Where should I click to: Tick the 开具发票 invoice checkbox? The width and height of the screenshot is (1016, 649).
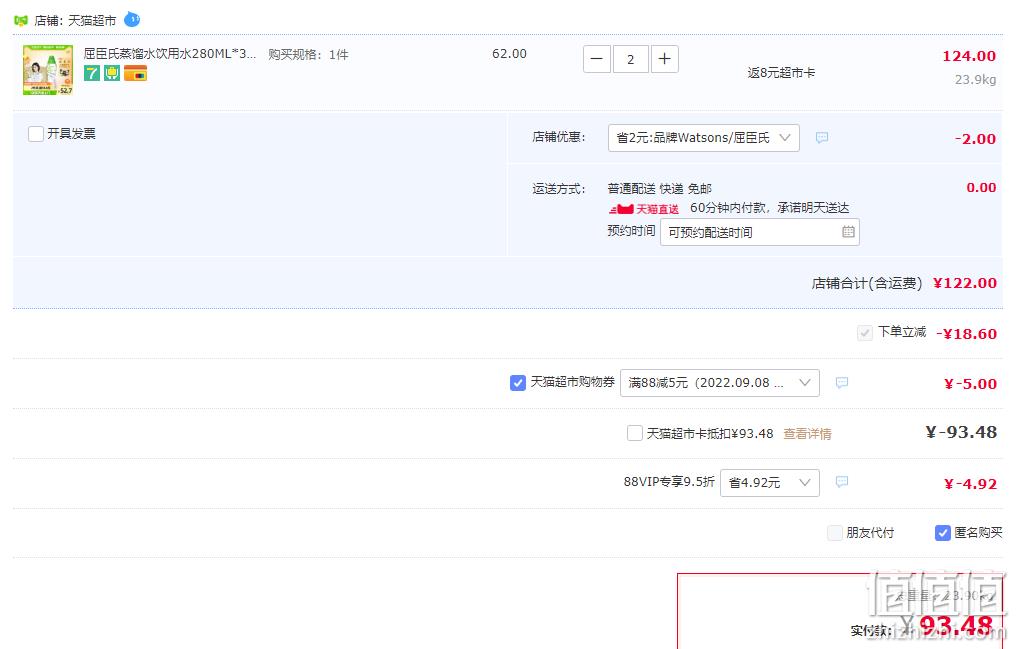(36, 134)
